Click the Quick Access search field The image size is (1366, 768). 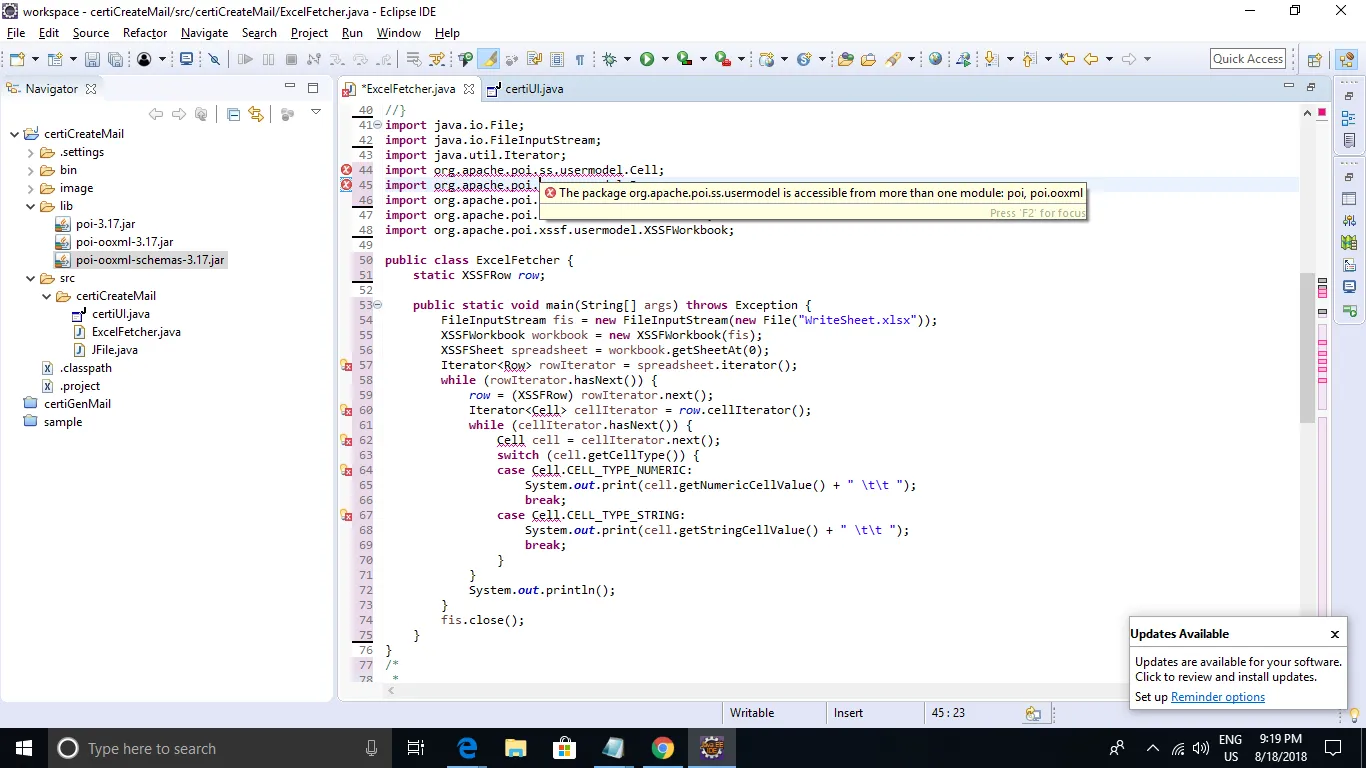[x=1247, y=59]
